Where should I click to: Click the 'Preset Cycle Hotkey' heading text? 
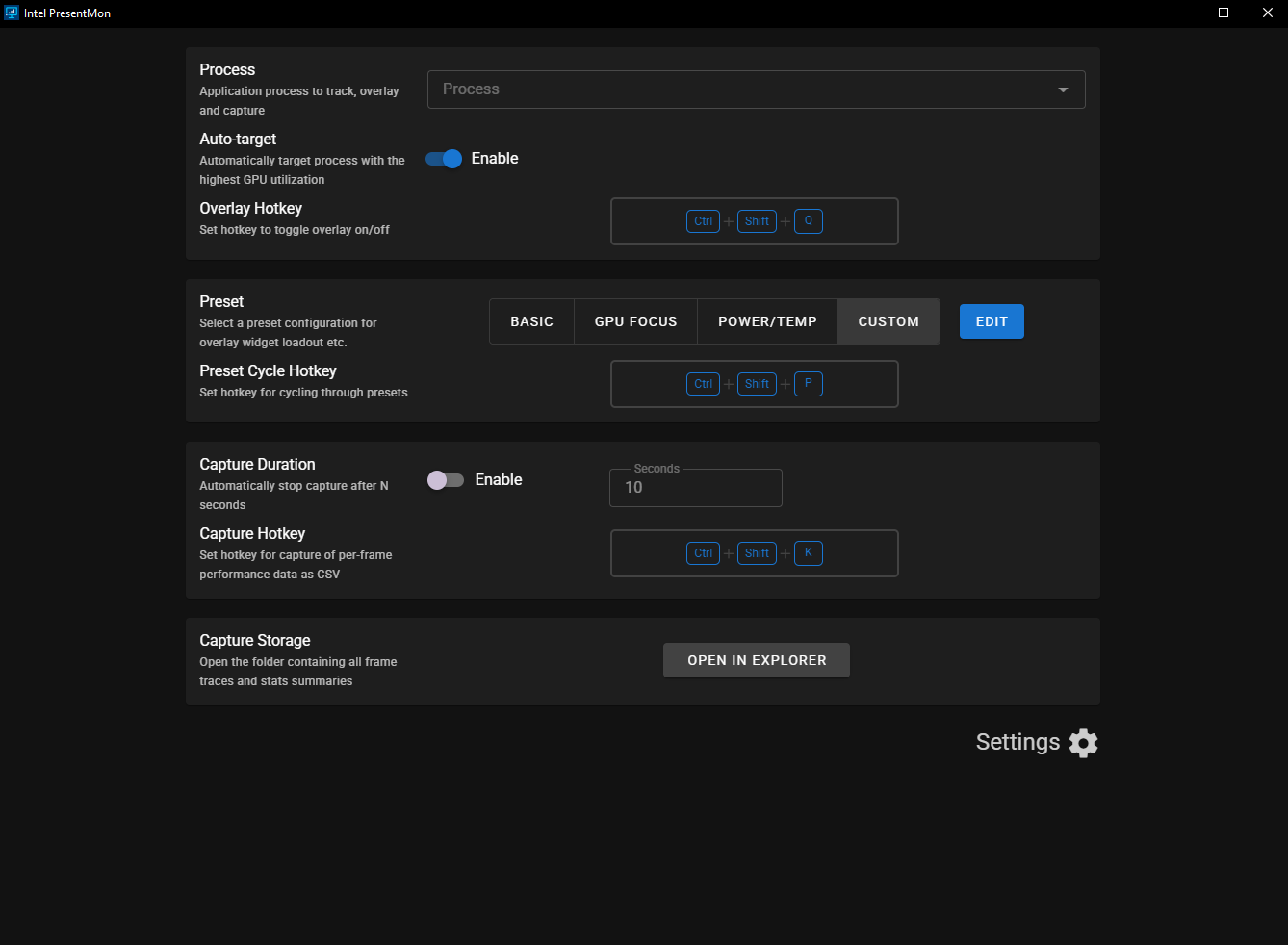pos(268,371)
